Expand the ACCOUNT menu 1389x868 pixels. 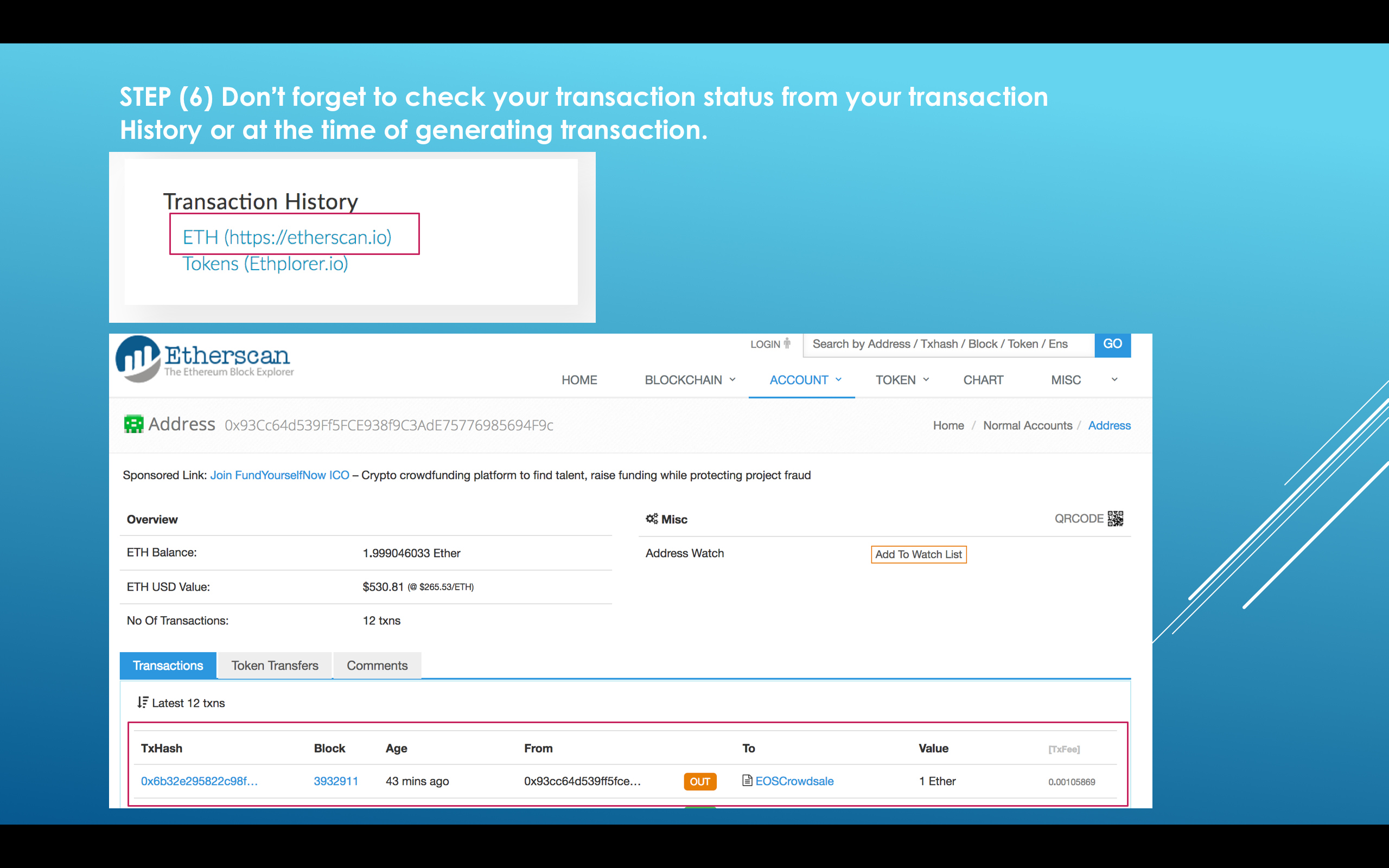pyautogui.click(x=805, y=380)
